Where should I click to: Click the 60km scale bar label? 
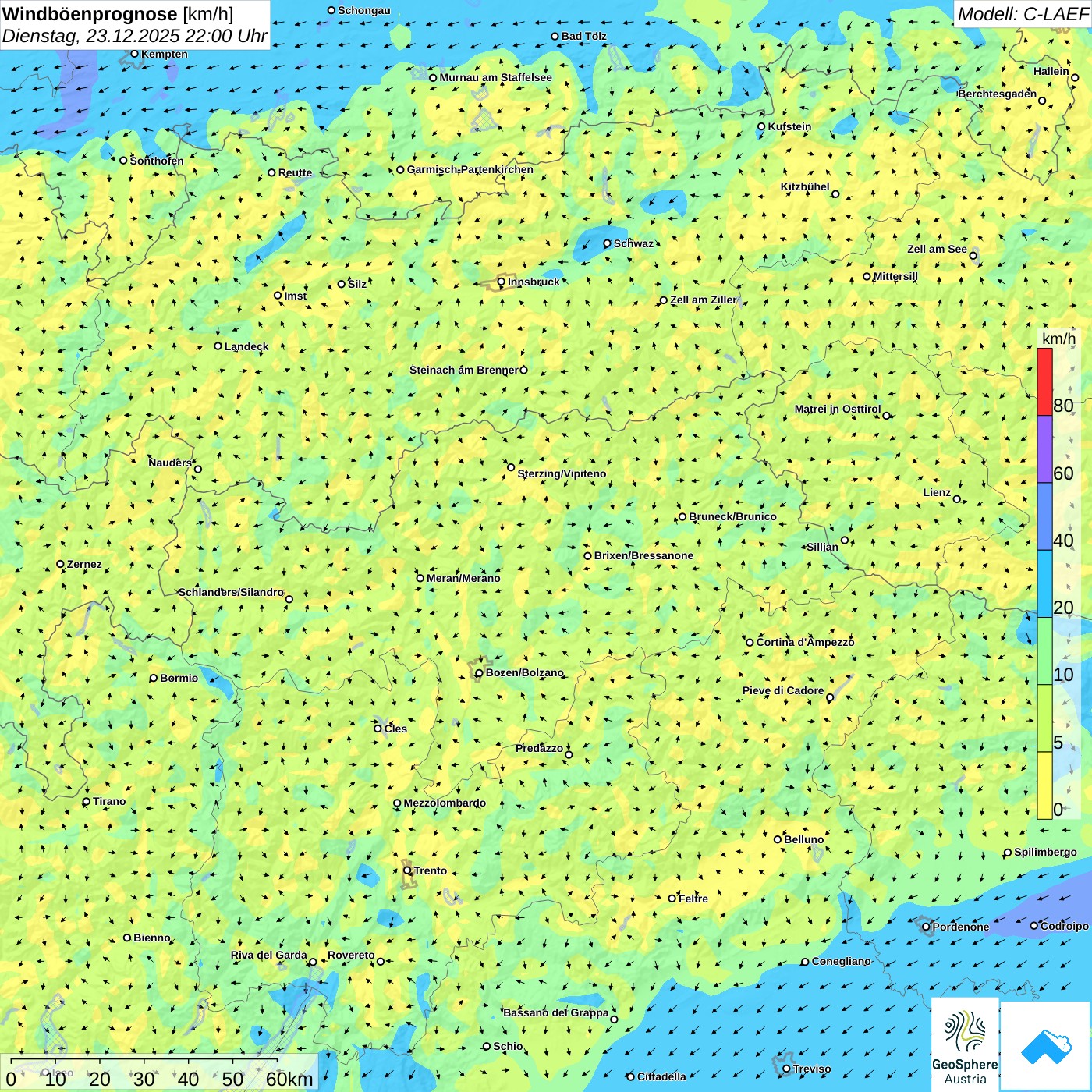click(289, 1079)
